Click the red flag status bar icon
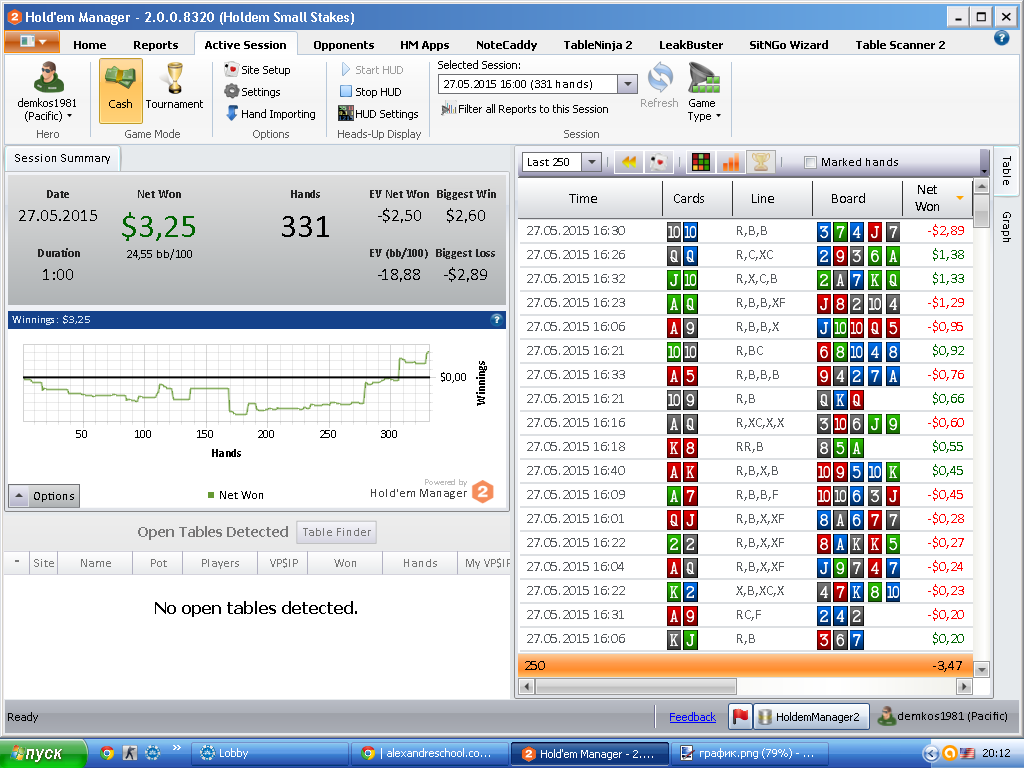1024x768 pixels. [x=740, y=716]
